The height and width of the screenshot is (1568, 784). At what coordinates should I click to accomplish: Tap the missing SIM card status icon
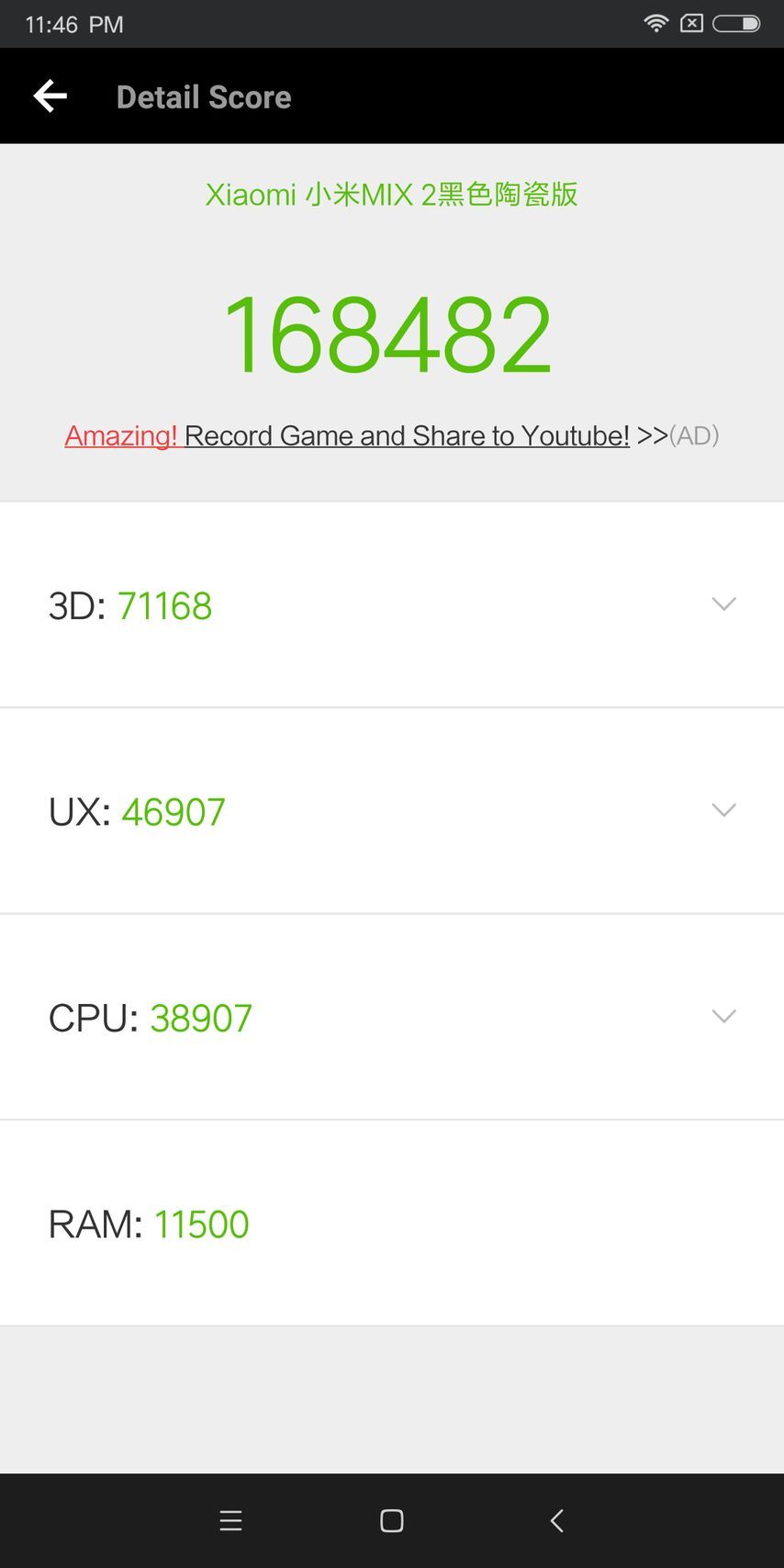(690, 22)
